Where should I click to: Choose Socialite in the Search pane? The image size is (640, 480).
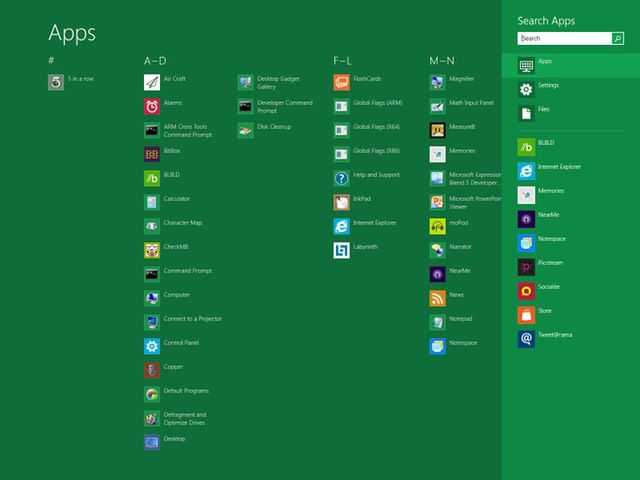tap(571, 291)
